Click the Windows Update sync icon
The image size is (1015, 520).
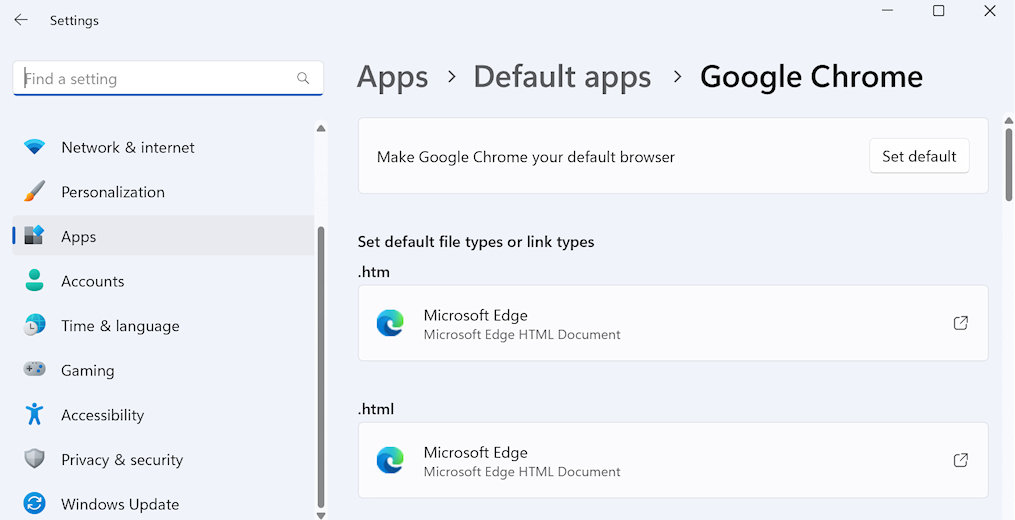coord(34,503)
